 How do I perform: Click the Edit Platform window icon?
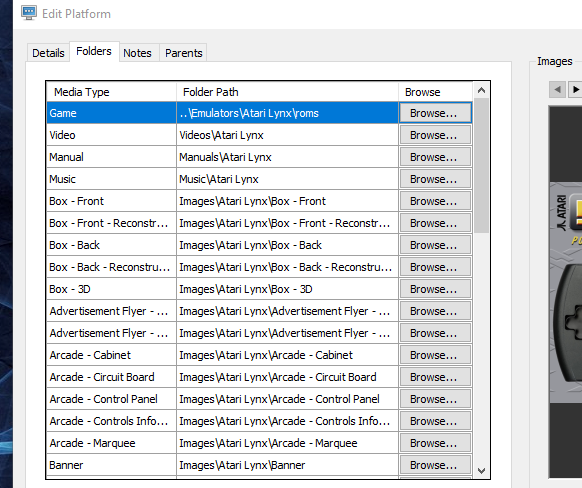tap(29, 13)
